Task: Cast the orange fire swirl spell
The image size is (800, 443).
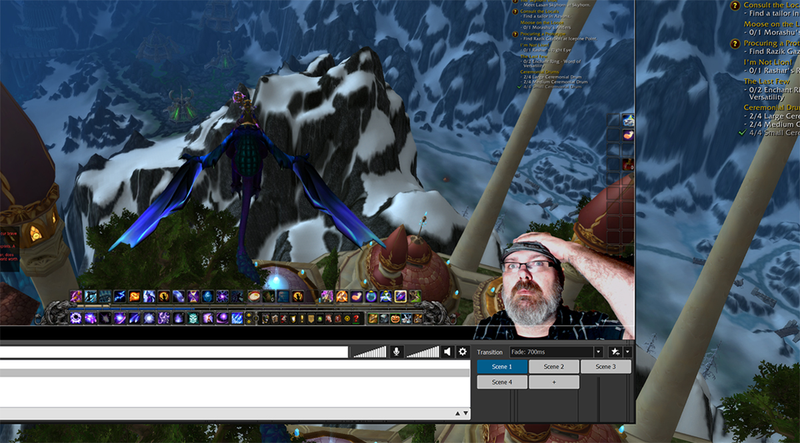Action: click(x=134, y=296)
